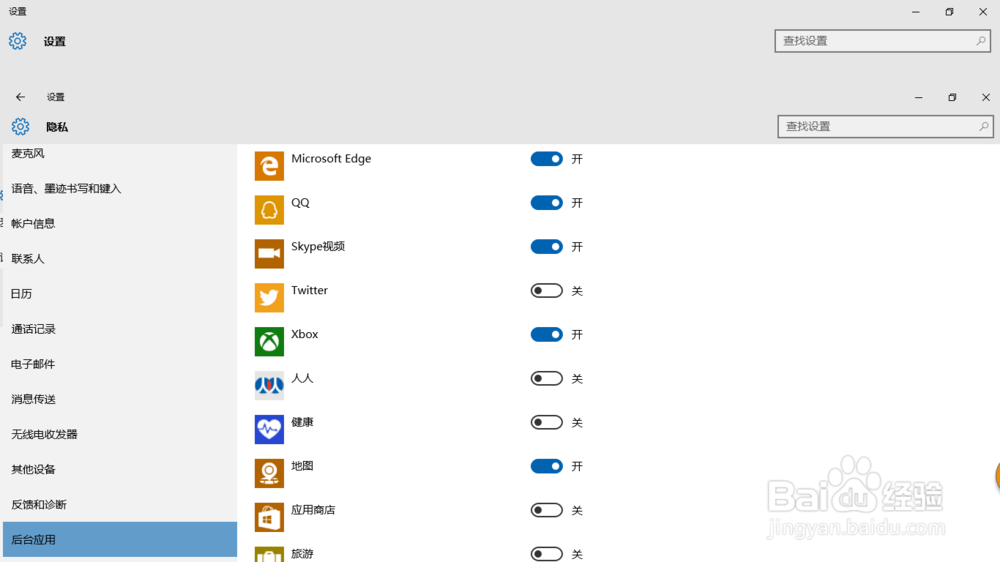The width and height of the screenshot is (1000, 562).
Task: Turn on the 健康 toggle
Action: click(x=547, y=422)
